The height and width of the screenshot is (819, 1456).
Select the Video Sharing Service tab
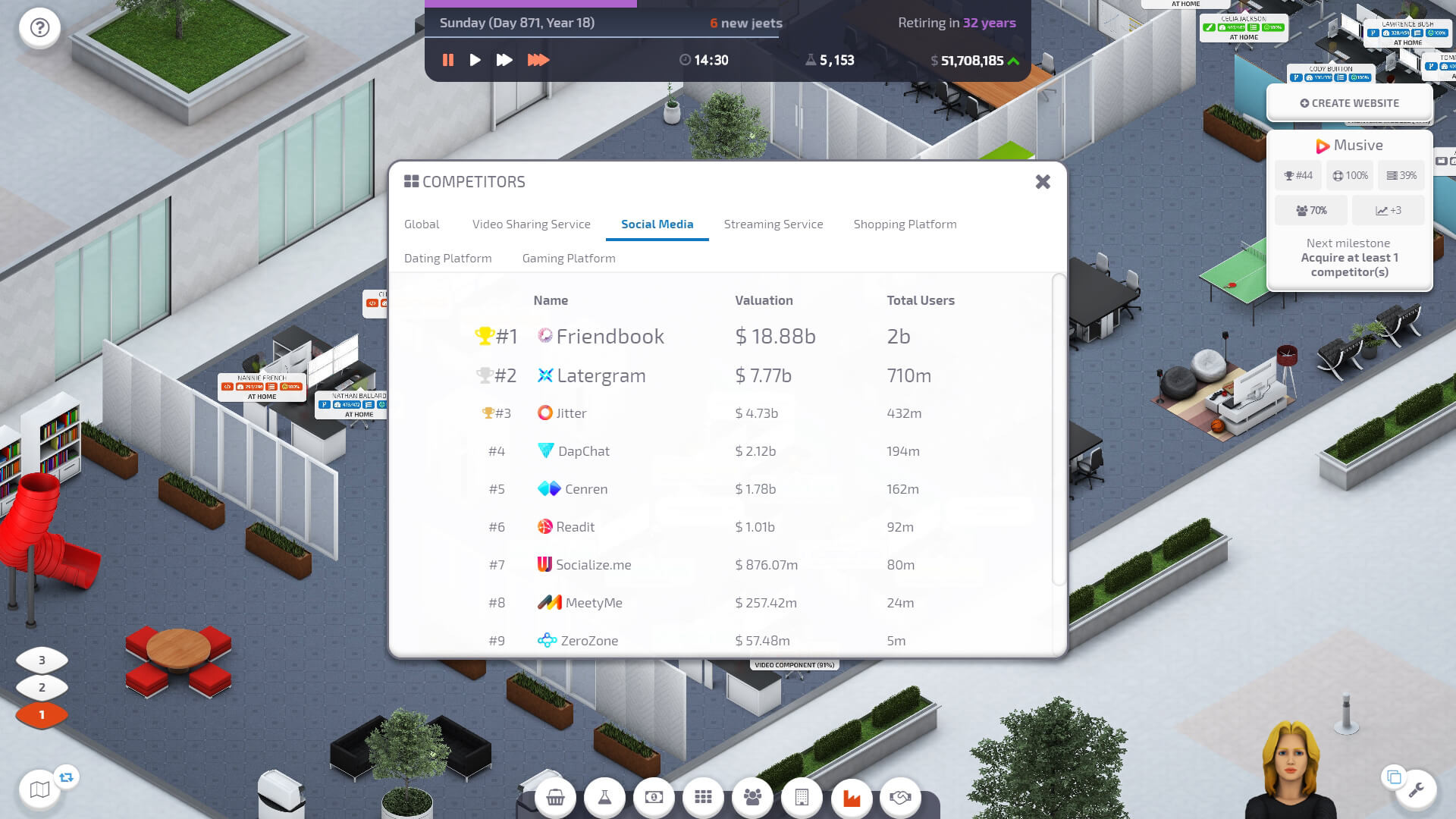[531, 223]
